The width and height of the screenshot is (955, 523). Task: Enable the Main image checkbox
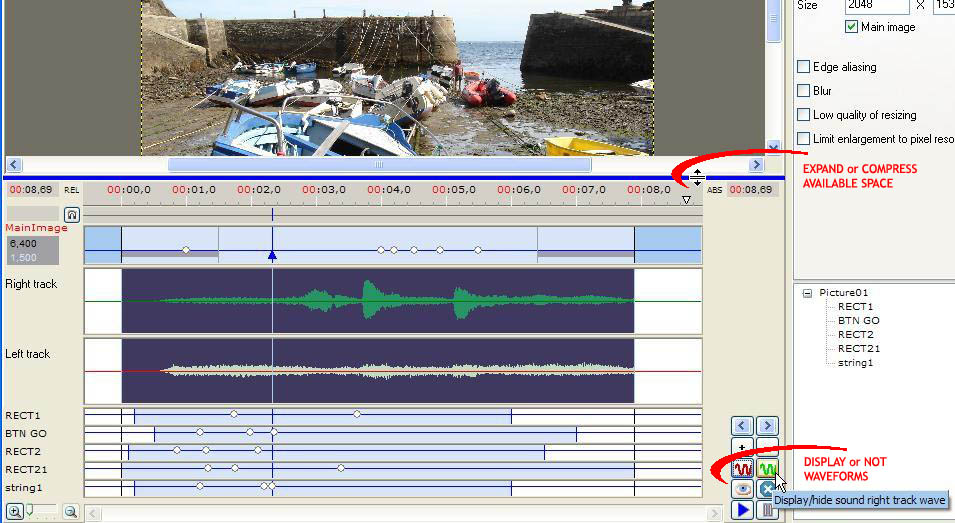pyautogui.click(x=851, y=27)
